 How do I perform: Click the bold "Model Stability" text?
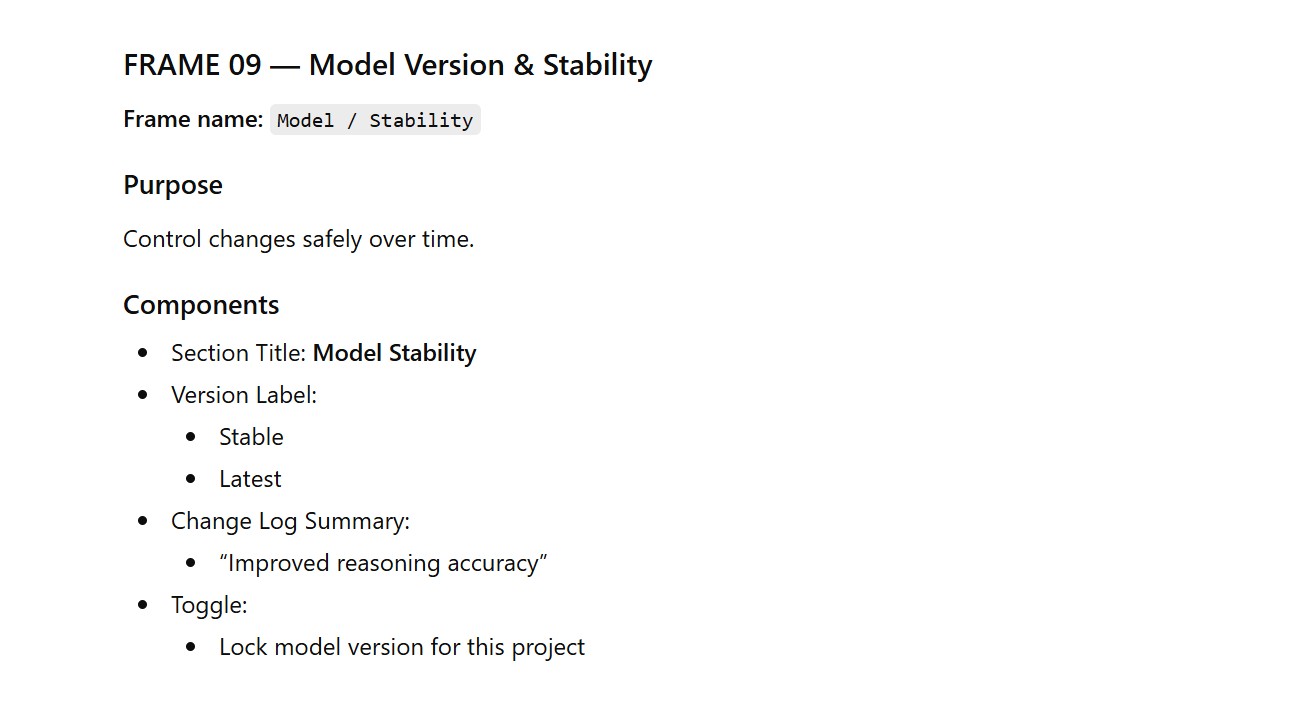394,353
